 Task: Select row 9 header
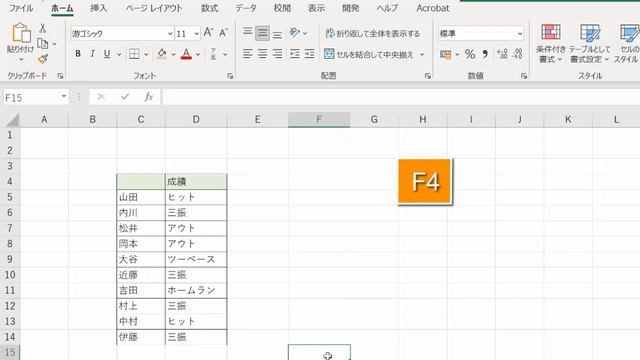point(10,259)
